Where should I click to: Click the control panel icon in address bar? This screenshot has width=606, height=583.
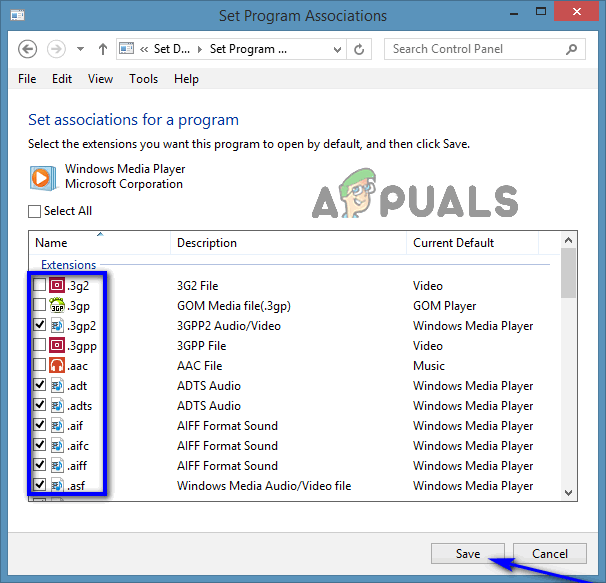[126, 49]
